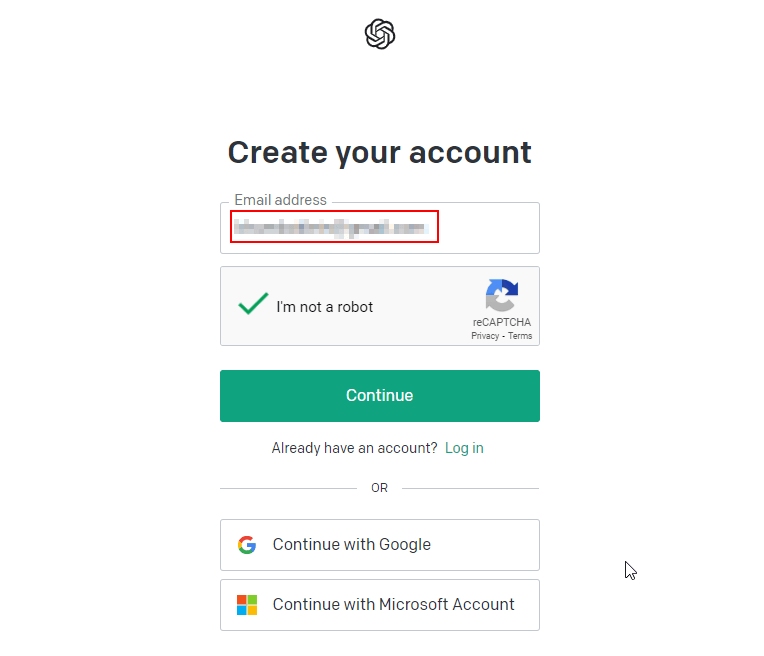The image size is (764, 656).
Task: Click the green reCAPTCHA checkmark
Action: click(253, 303)
